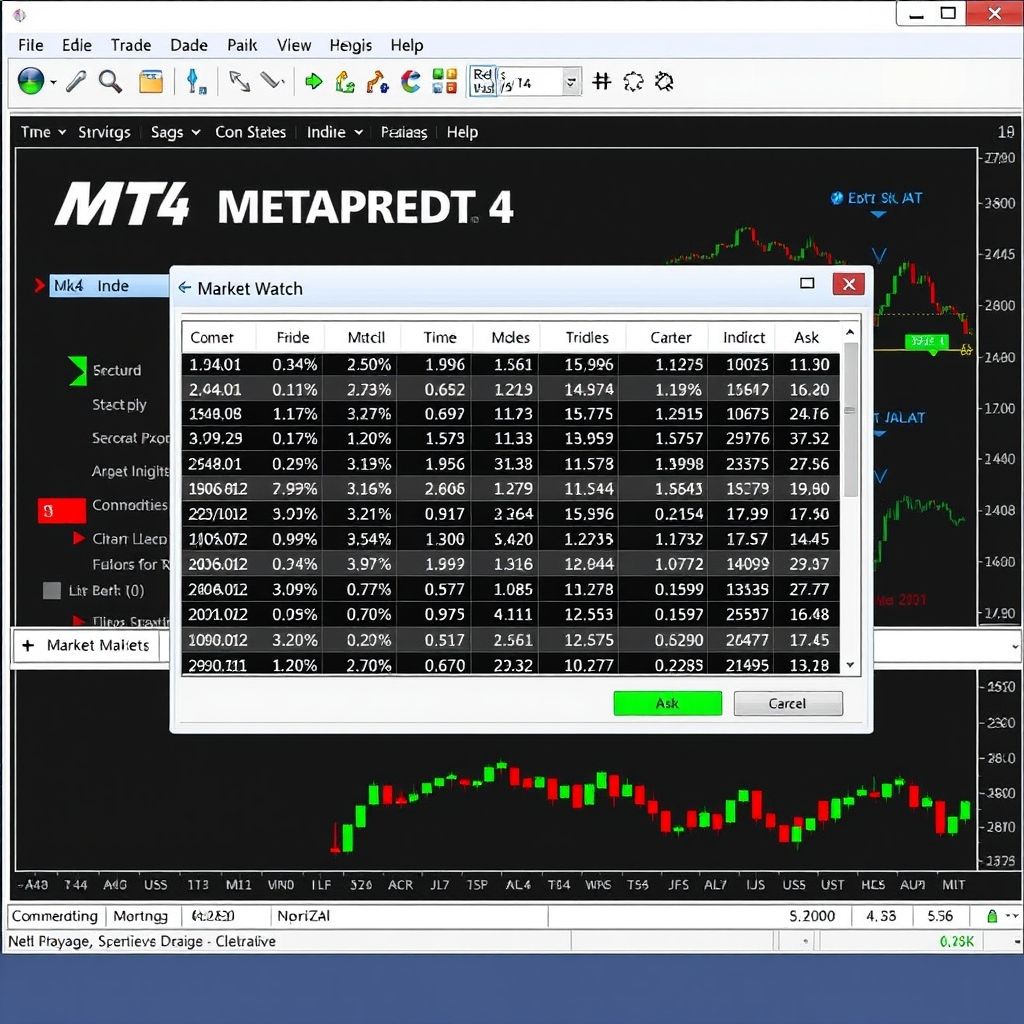The image size is (1024, 1024).
Task: Sort by the Tridles column header
Action: [587, 338]
